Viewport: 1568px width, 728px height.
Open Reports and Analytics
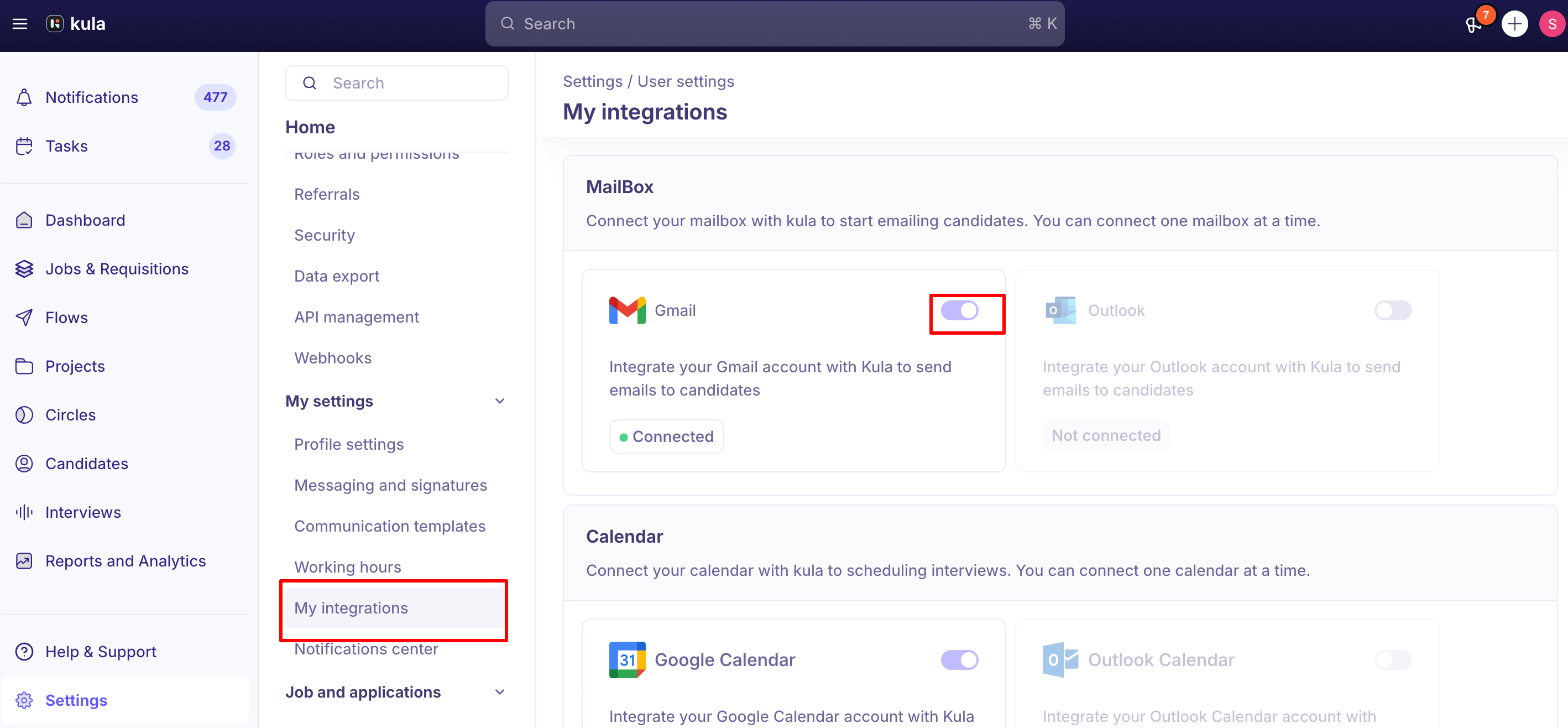[126, 561]
